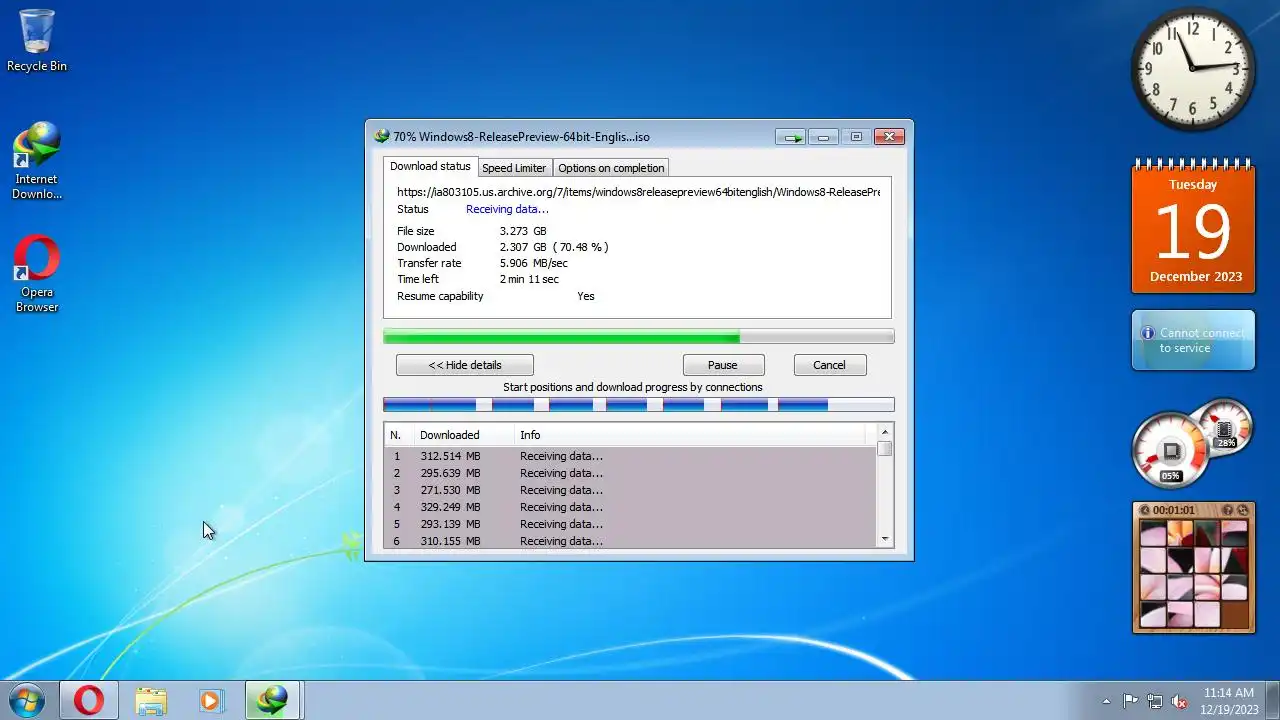This screenshot has width=1280, height=720.
Task: Click the puzzle gadget timer 00:01:01
Action: point(1173,510)
